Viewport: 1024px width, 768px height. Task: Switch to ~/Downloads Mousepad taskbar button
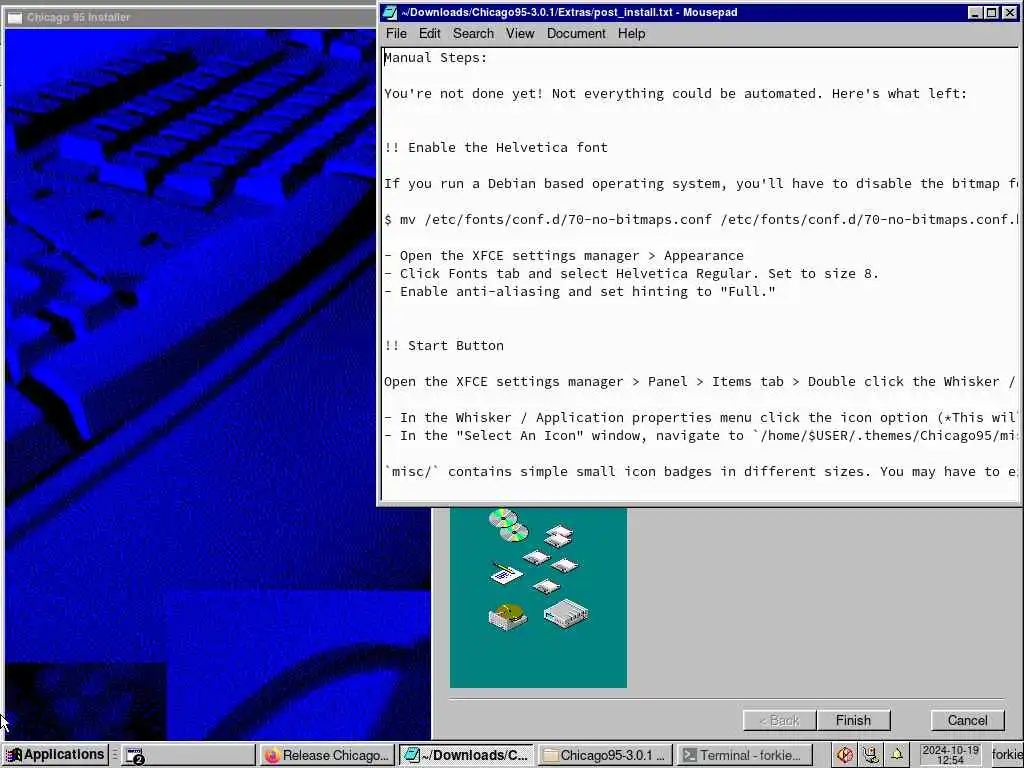(466, 755)
